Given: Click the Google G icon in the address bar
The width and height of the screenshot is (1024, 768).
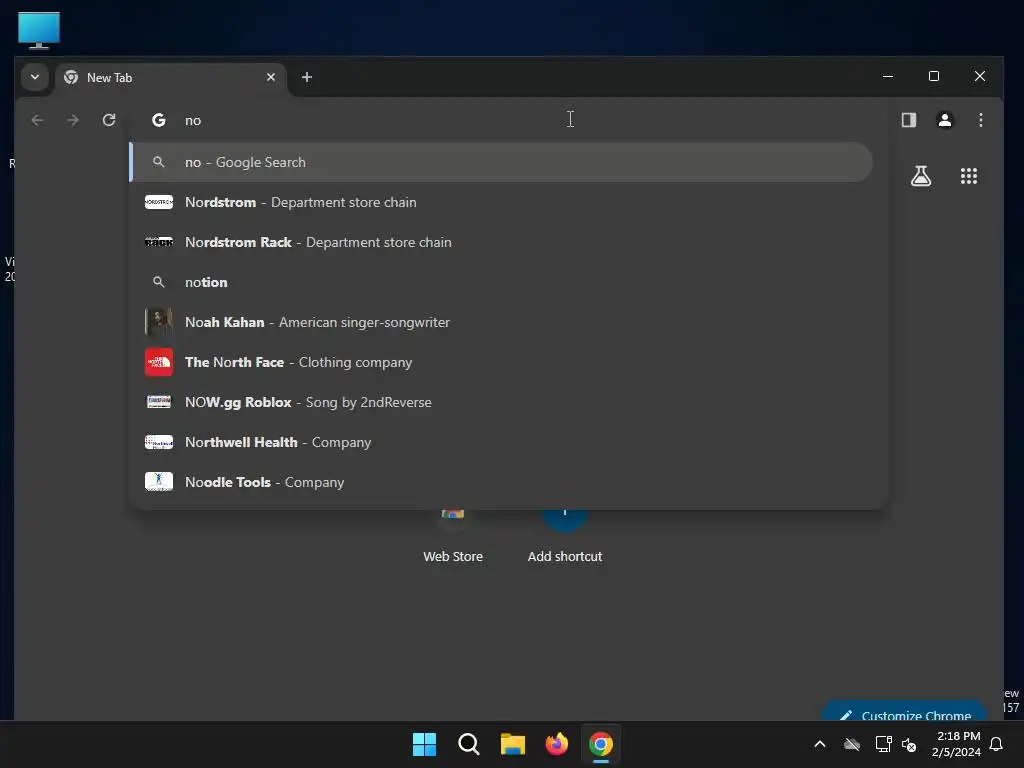Looking at the screenshot, I should [159, 120].
